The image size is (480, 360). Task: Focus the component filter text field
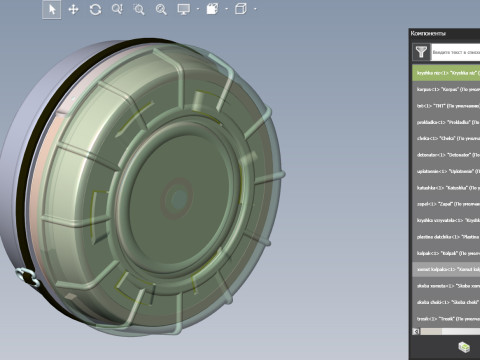(x=456, y=52)
